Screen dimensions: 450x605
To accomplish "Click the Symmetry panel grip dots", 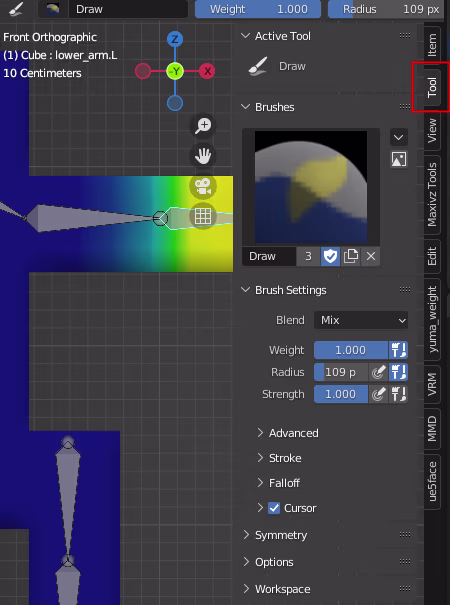I will [x=405, y=534].
